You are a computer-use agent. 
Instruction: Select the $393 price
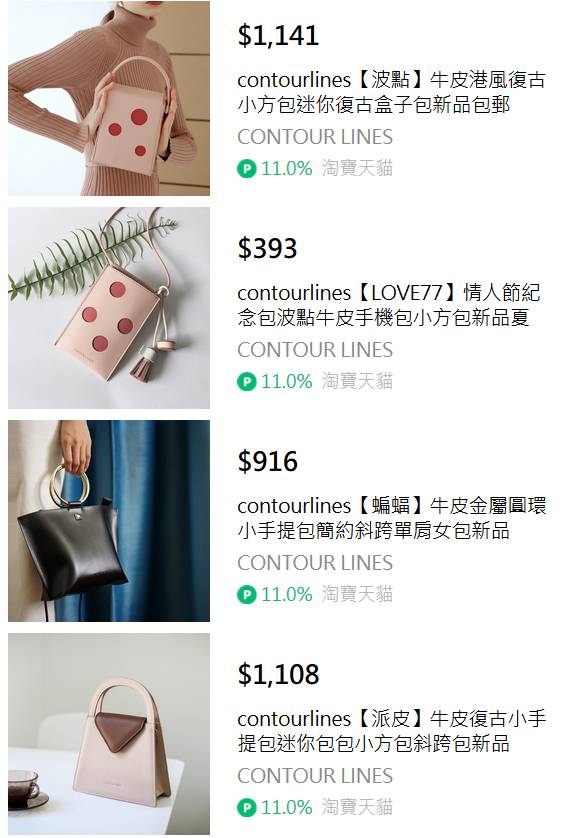(267, 249)
